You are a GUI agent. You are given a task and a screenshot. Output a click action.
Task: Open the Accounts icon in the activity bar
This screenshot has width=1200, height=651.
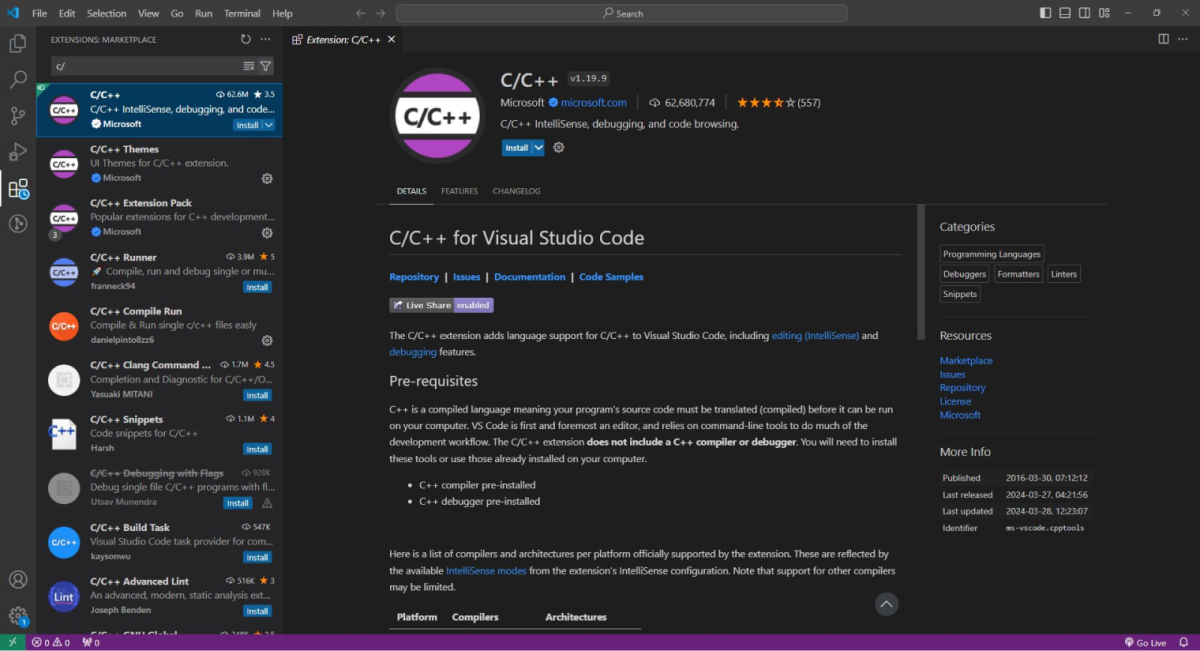[x=17, y=579]
